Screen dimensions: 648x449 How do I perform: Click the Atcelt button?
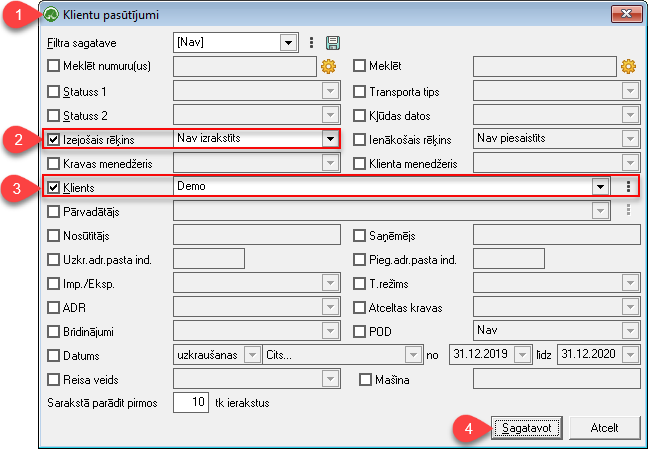[x=605, y=428]
